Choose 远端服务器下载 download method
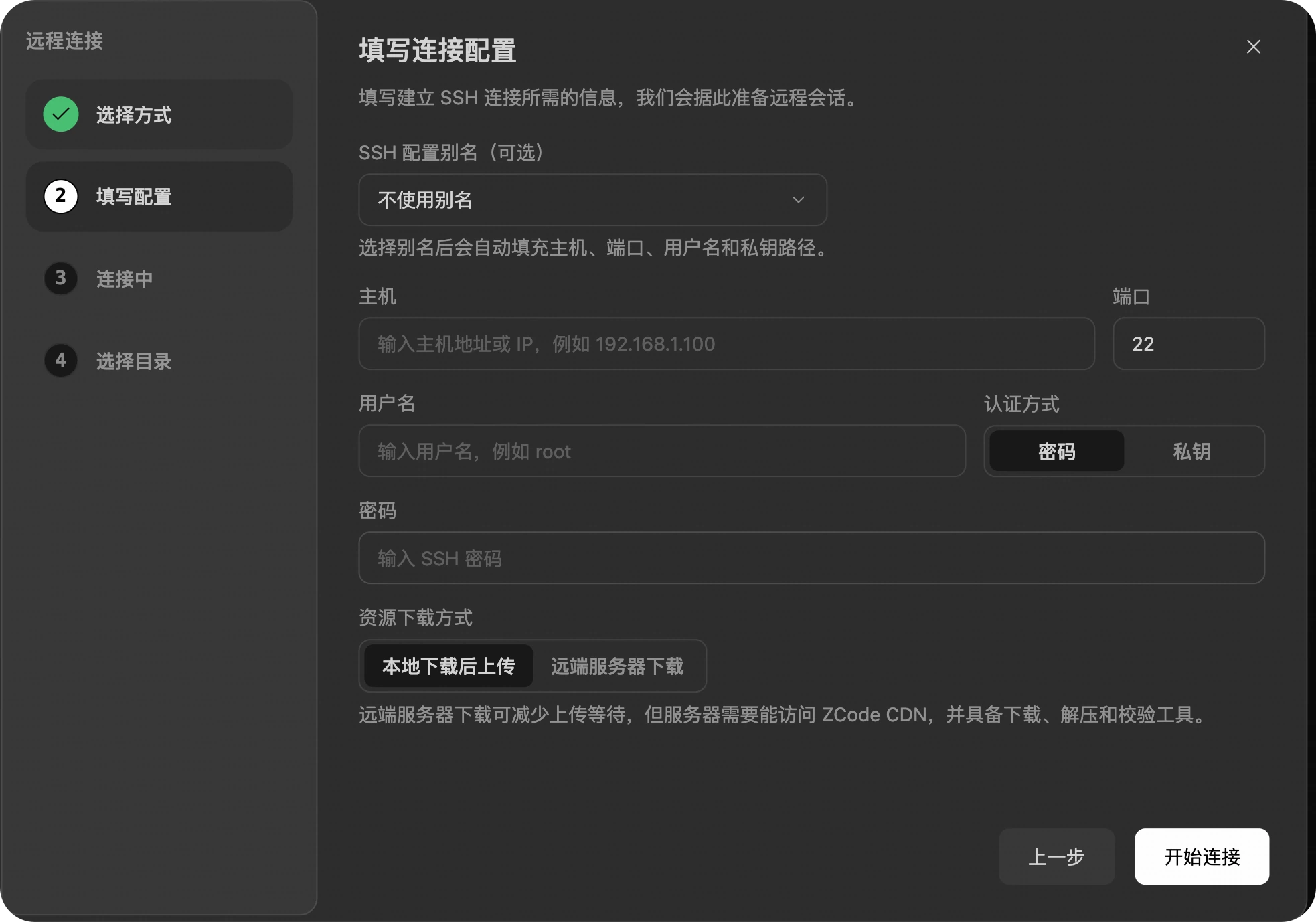1316x922 pixels. (x=617, y=666)
